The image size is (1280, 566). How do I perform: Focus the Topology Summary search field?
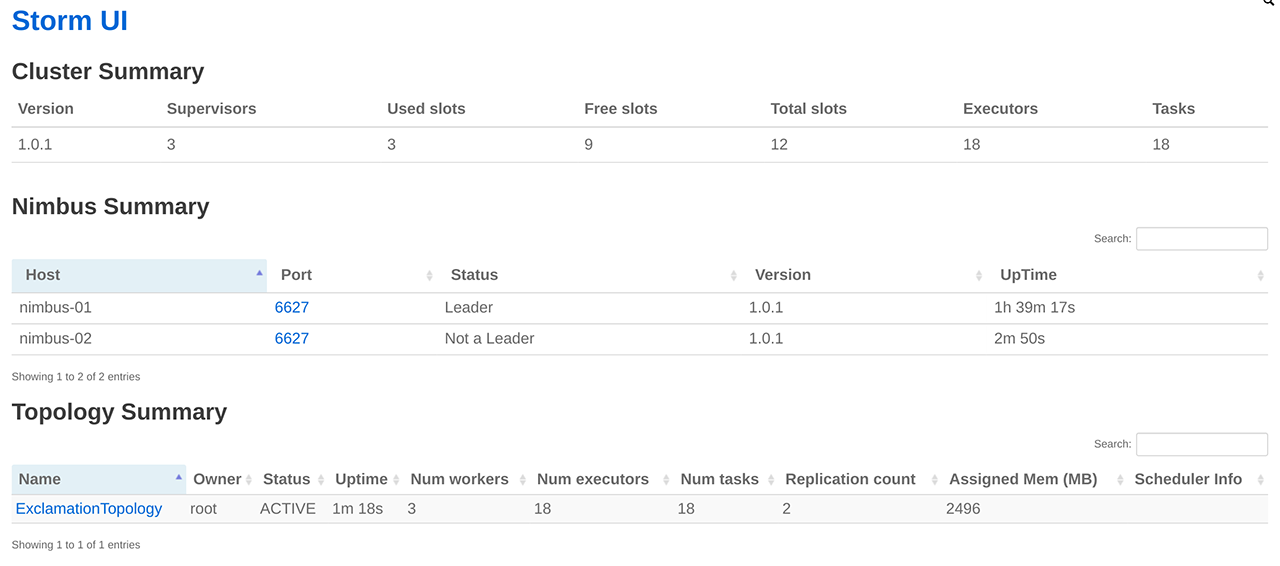[1201, 444]
